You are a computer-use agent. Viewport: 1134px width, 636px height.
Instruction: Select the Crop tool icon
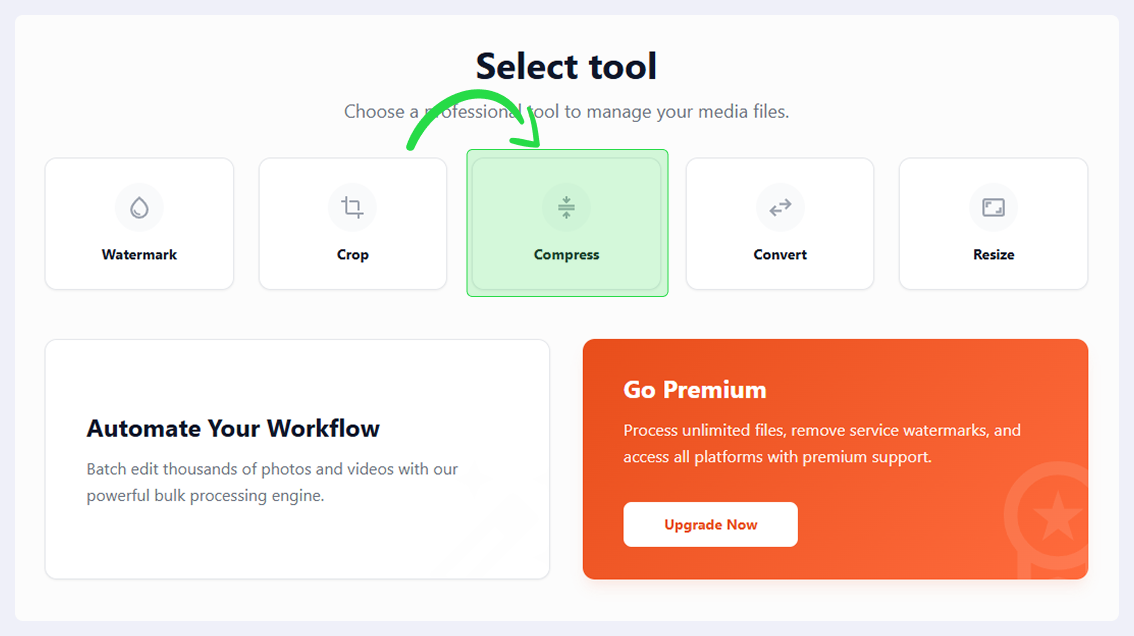point(352,208)
